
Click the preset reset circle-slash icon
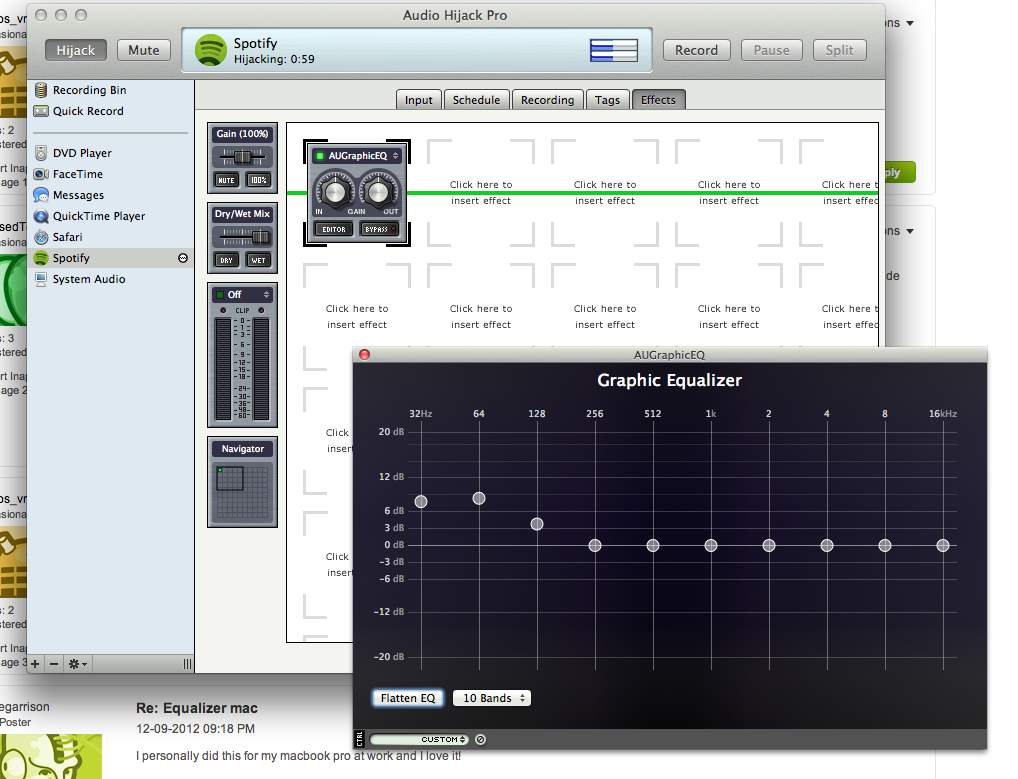pyautogui.click(x=480, y=739)
